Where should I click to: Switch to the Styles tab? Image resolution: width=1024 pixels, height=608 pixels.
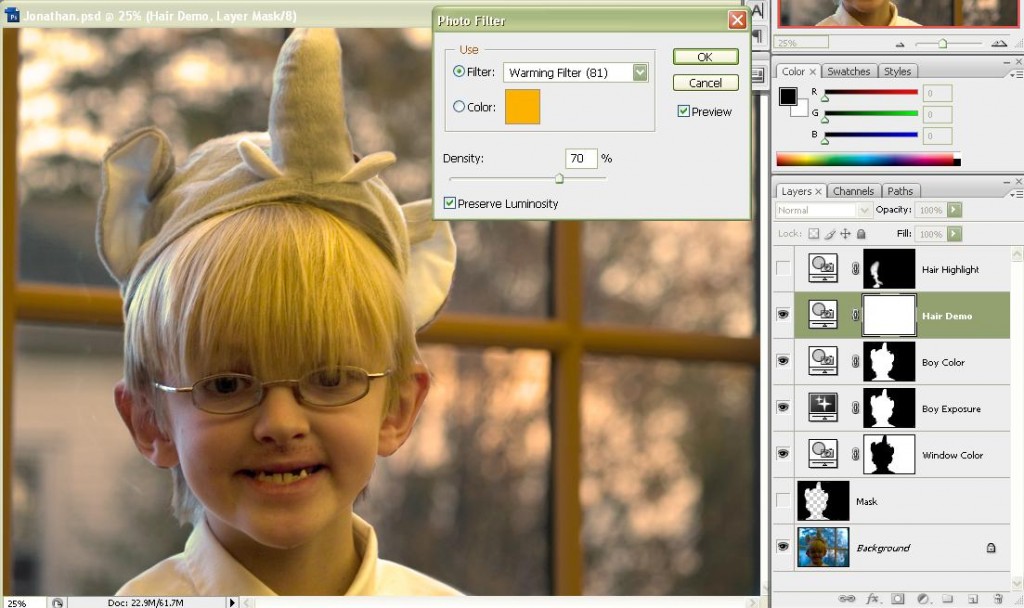tap(897, 72)
